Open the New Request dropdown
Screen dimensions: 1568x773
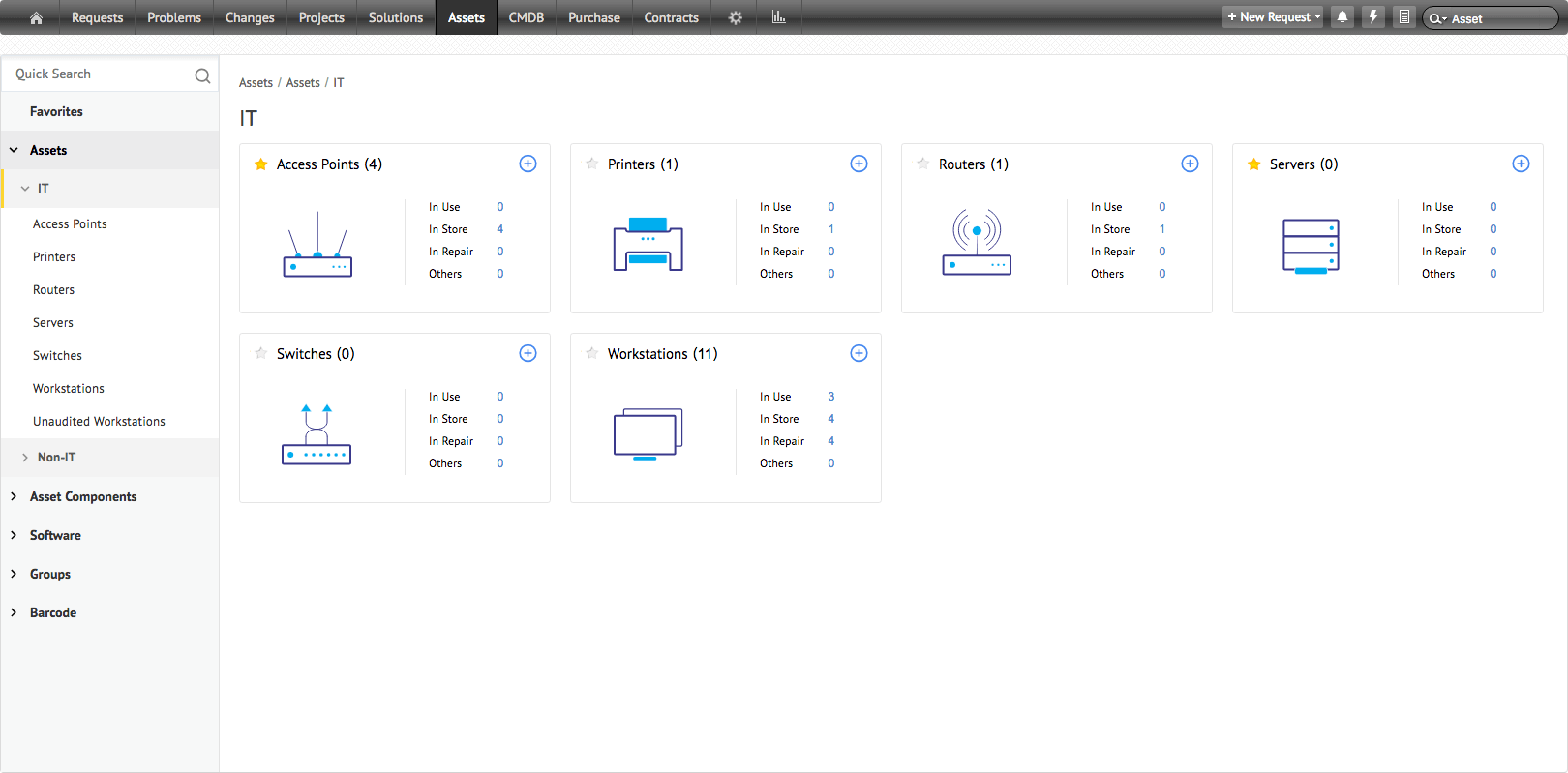click(x=1273, y=17)
